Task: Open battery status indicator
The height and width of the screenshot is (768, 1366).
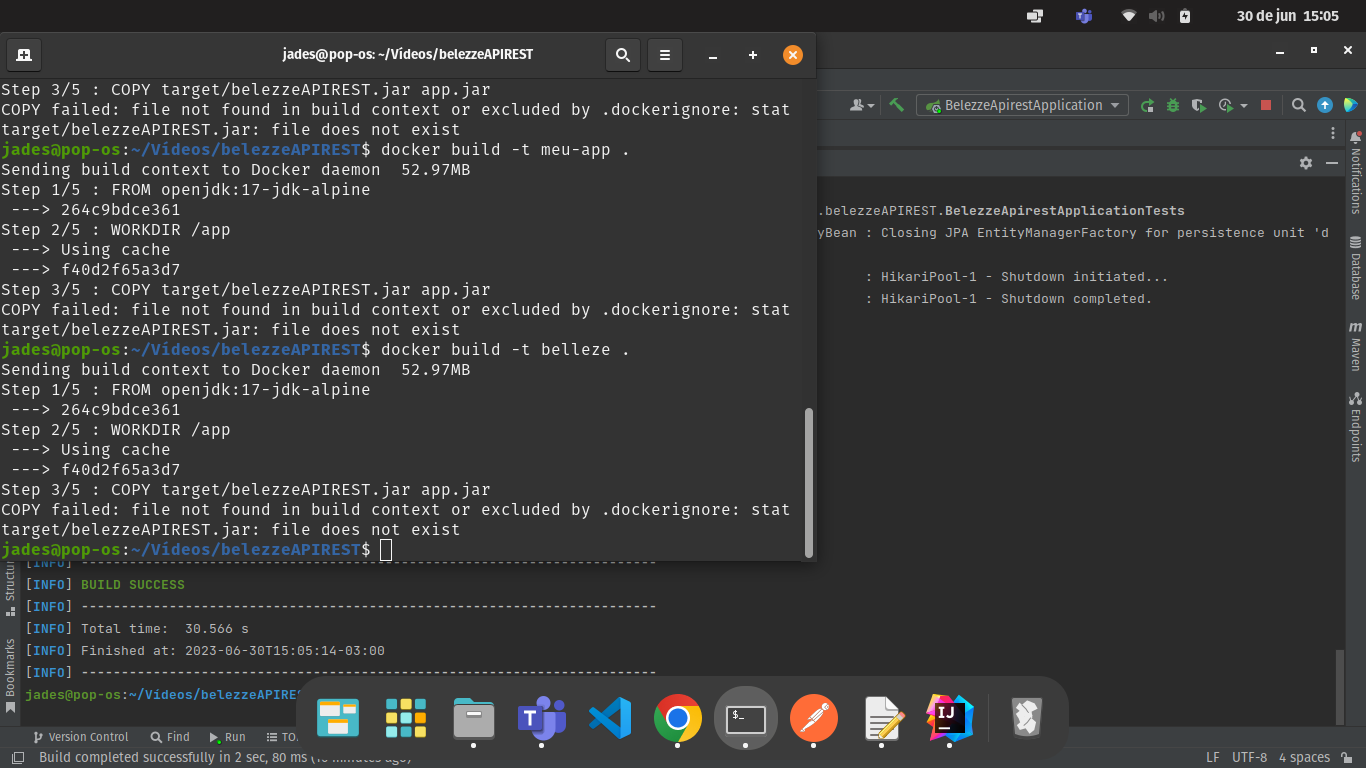Action: [x=1185, y=16]
